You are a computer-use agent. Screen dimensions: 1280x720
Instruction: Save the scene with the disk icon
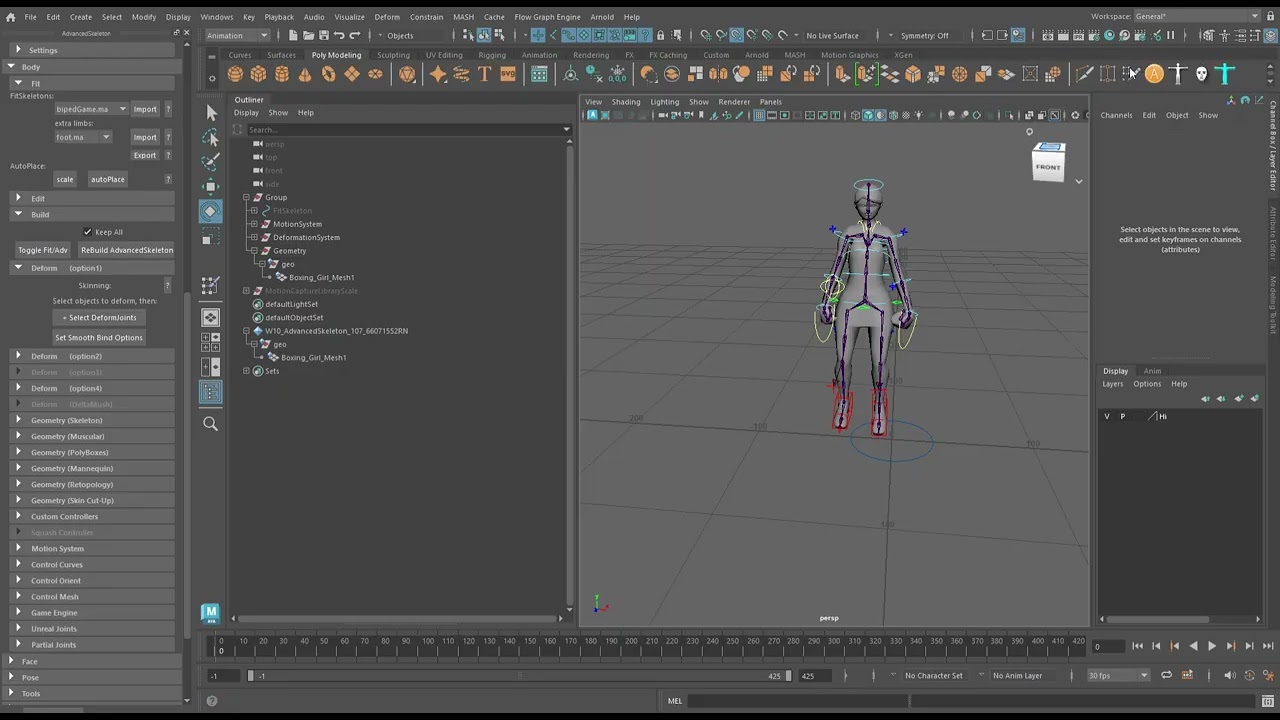[323, 35]
